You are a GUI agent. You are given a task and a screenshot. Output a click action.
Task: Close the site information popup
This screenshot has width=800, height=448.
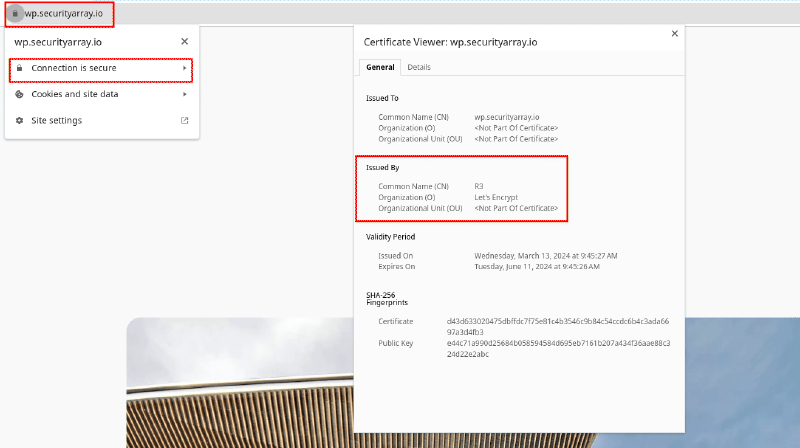184,42
